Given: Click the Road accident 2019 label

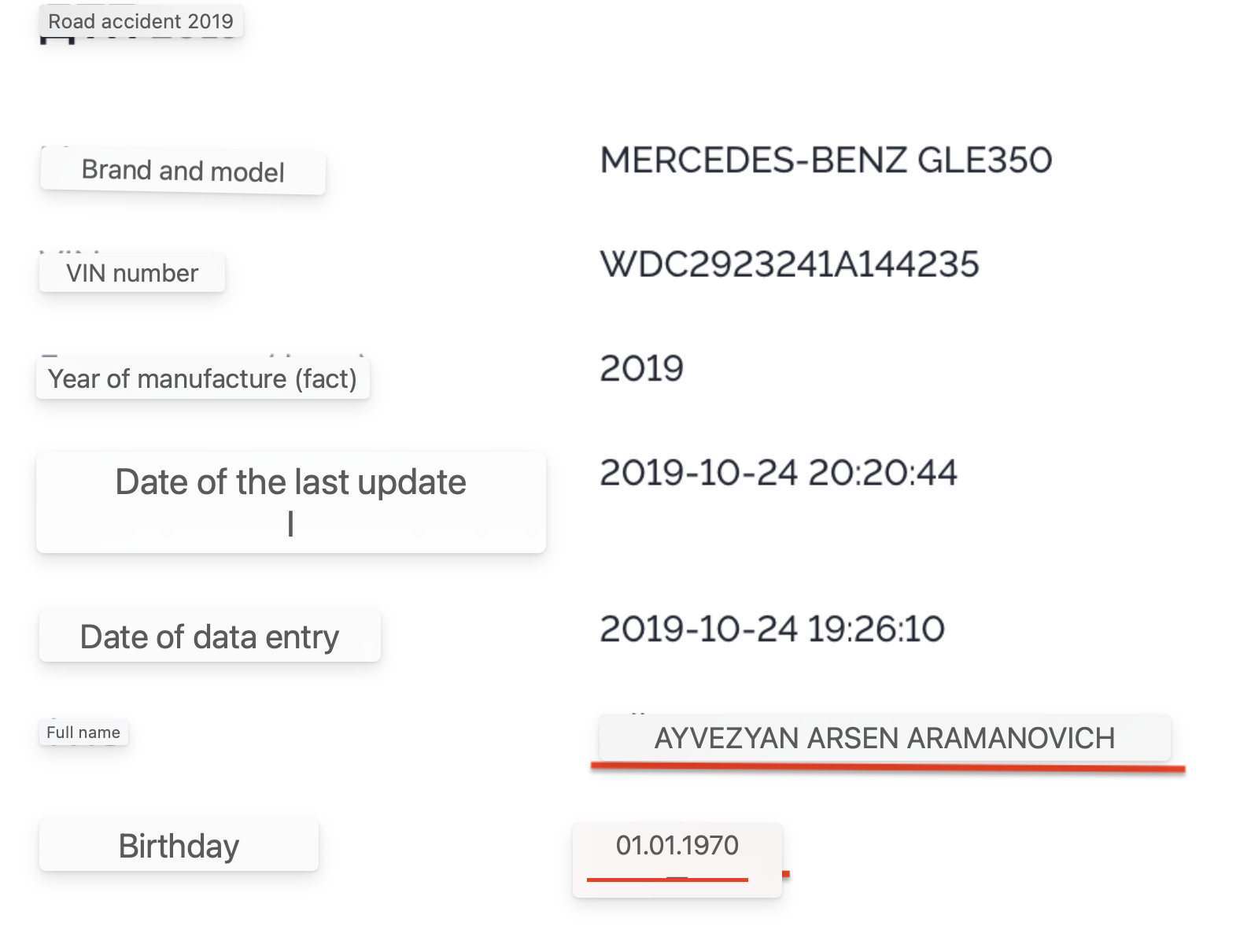Looking at the screenshot, I should 141,21.
